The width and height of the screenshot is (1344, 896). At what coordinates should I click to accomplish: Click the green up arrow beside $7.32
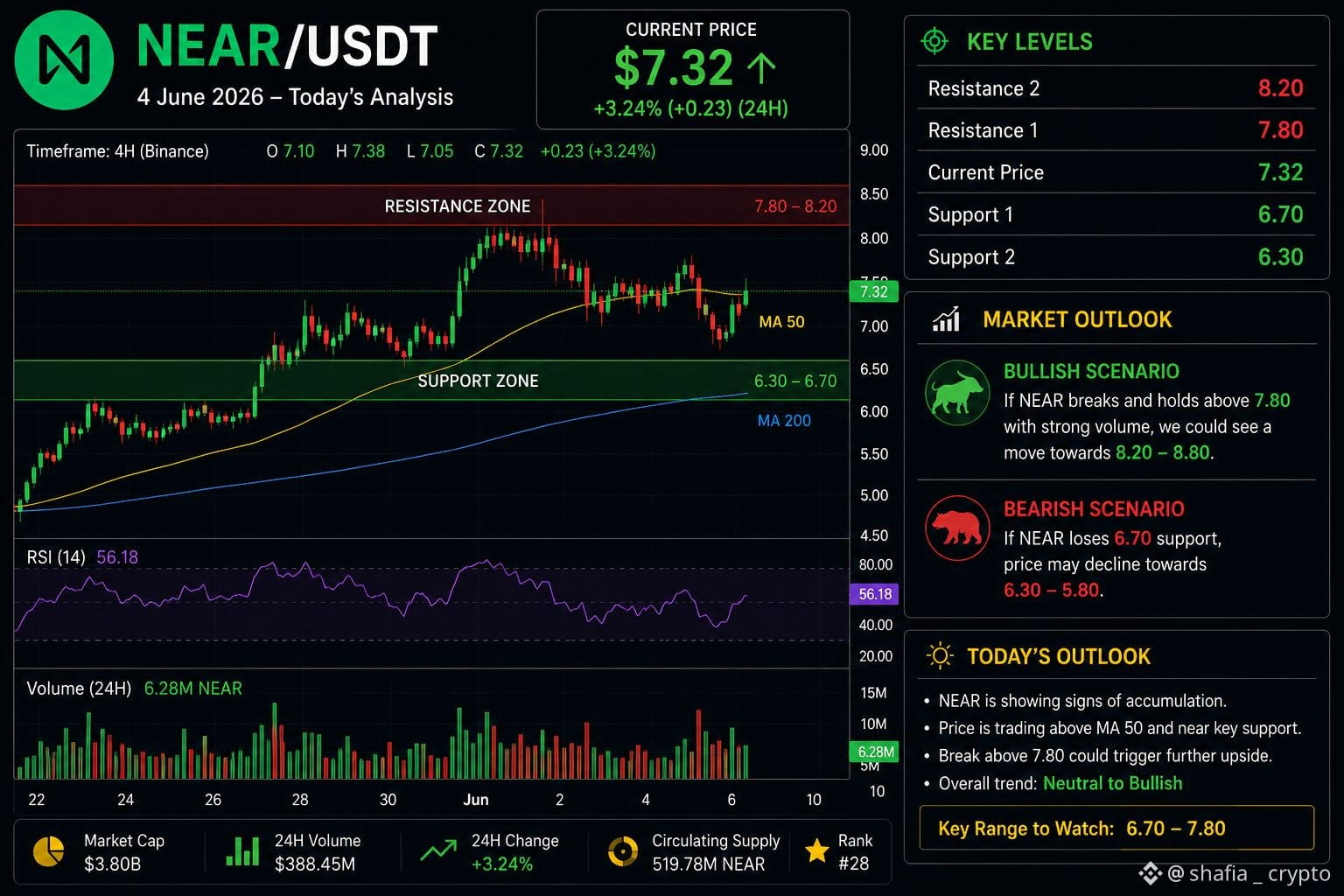click(761, 68)
